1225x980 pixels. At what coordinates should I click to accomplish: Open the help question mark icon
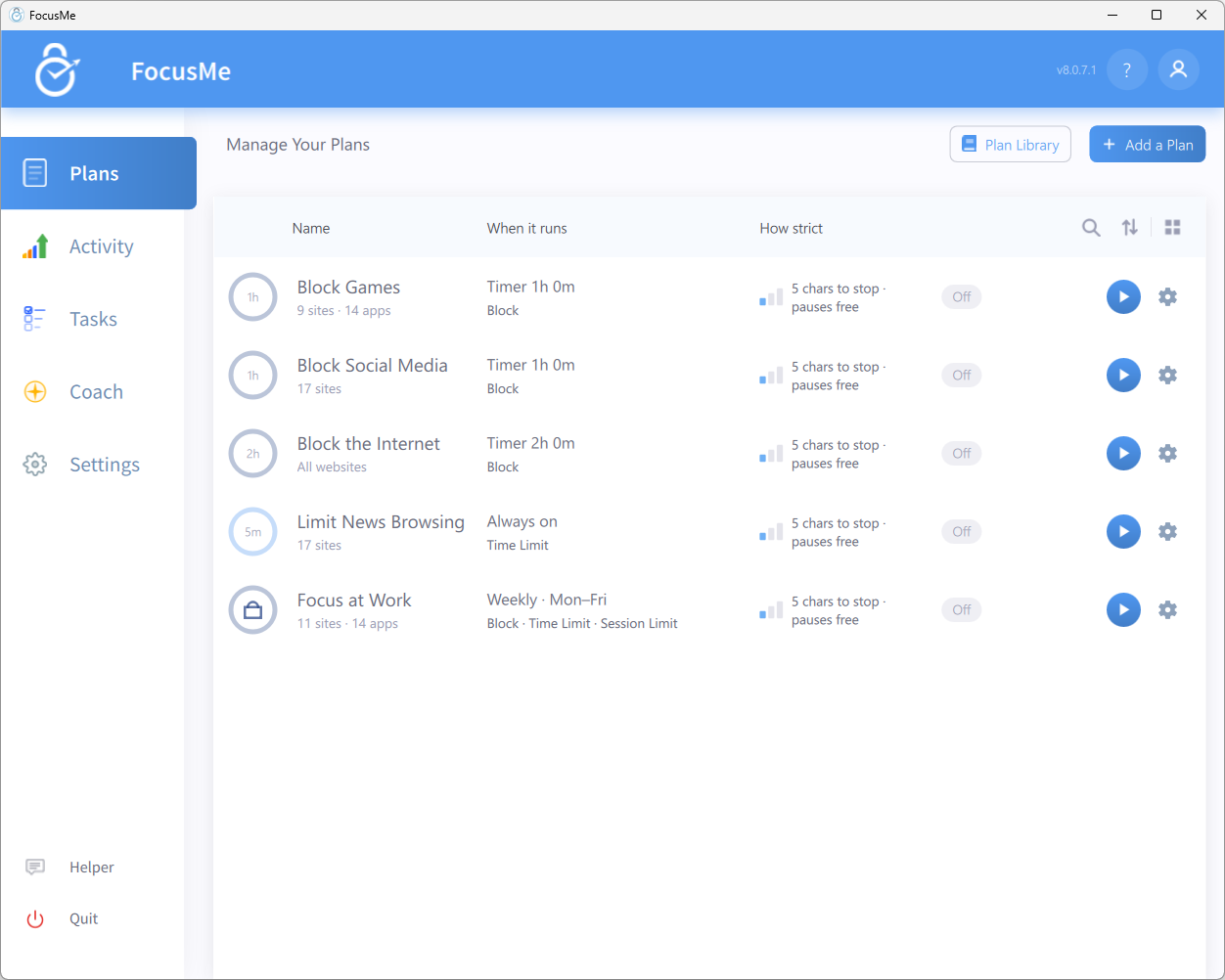(1127, 69)
